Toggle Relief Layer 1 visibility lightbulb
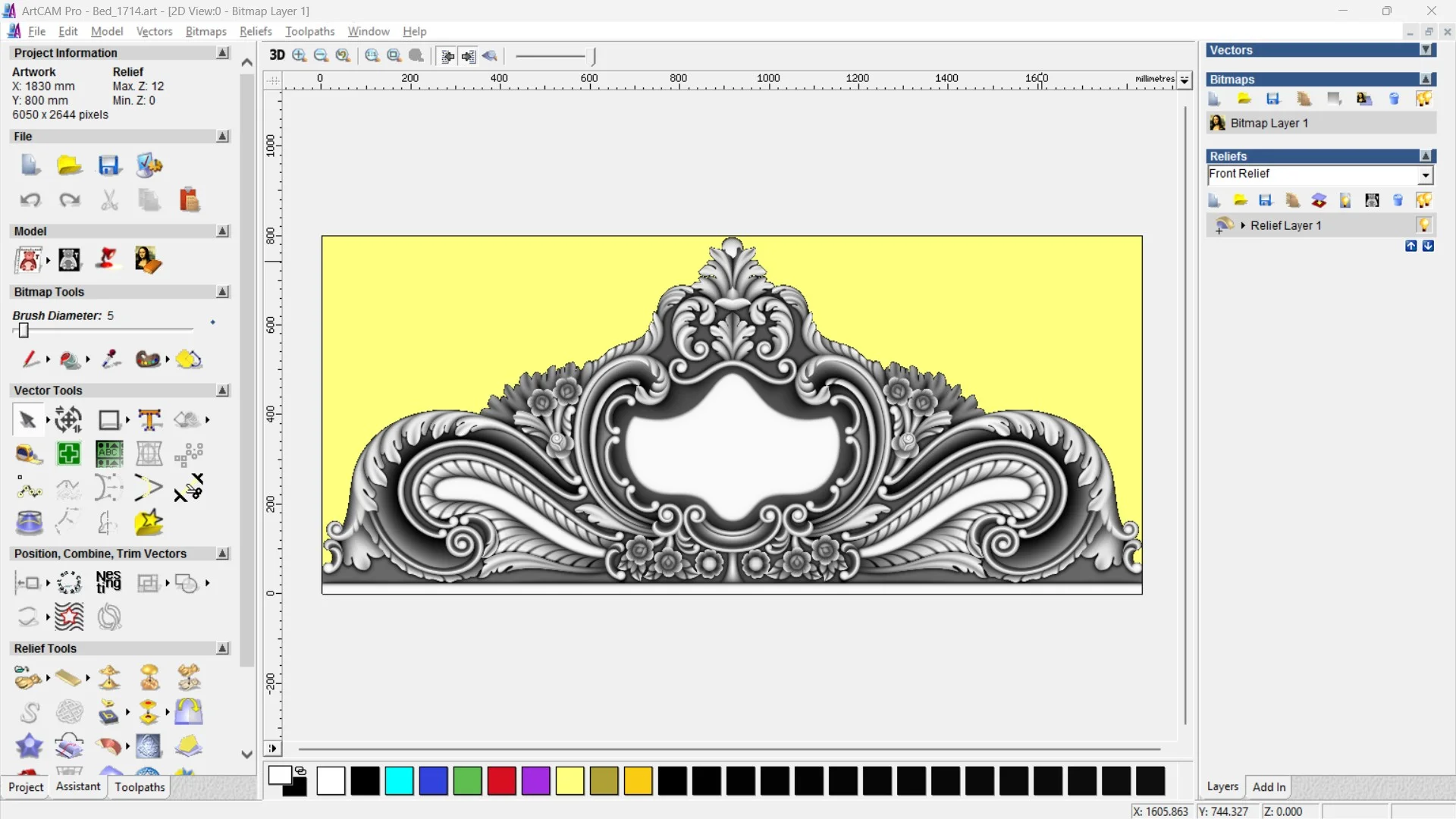The width and height of the screenshot is (1456, 819). point(1423,225)
